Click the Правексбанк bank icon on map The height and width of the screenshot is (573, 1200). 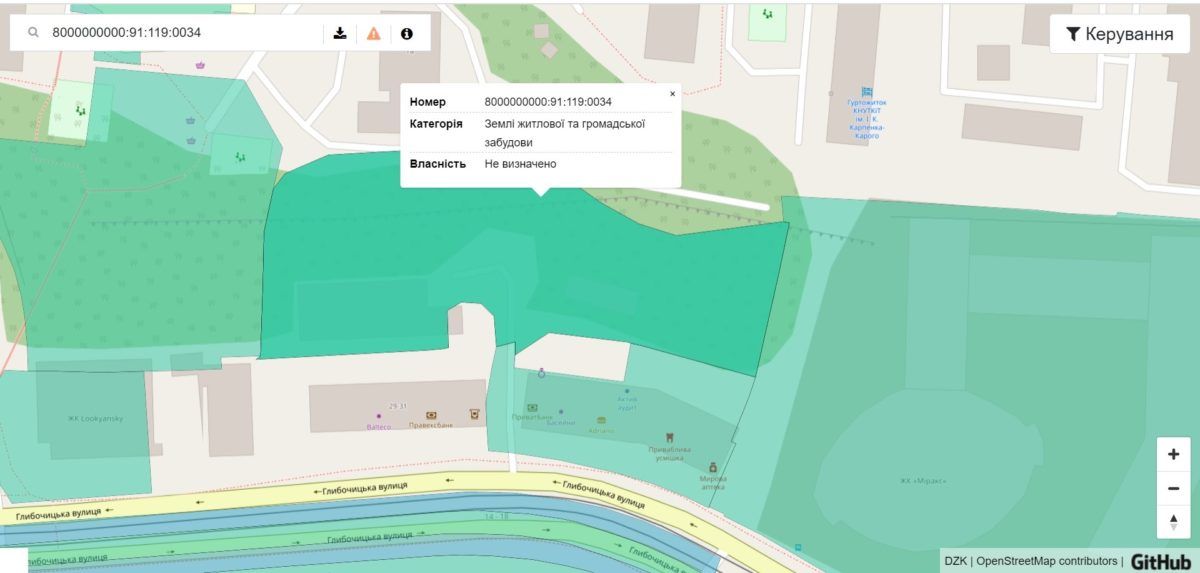(431, 414)
